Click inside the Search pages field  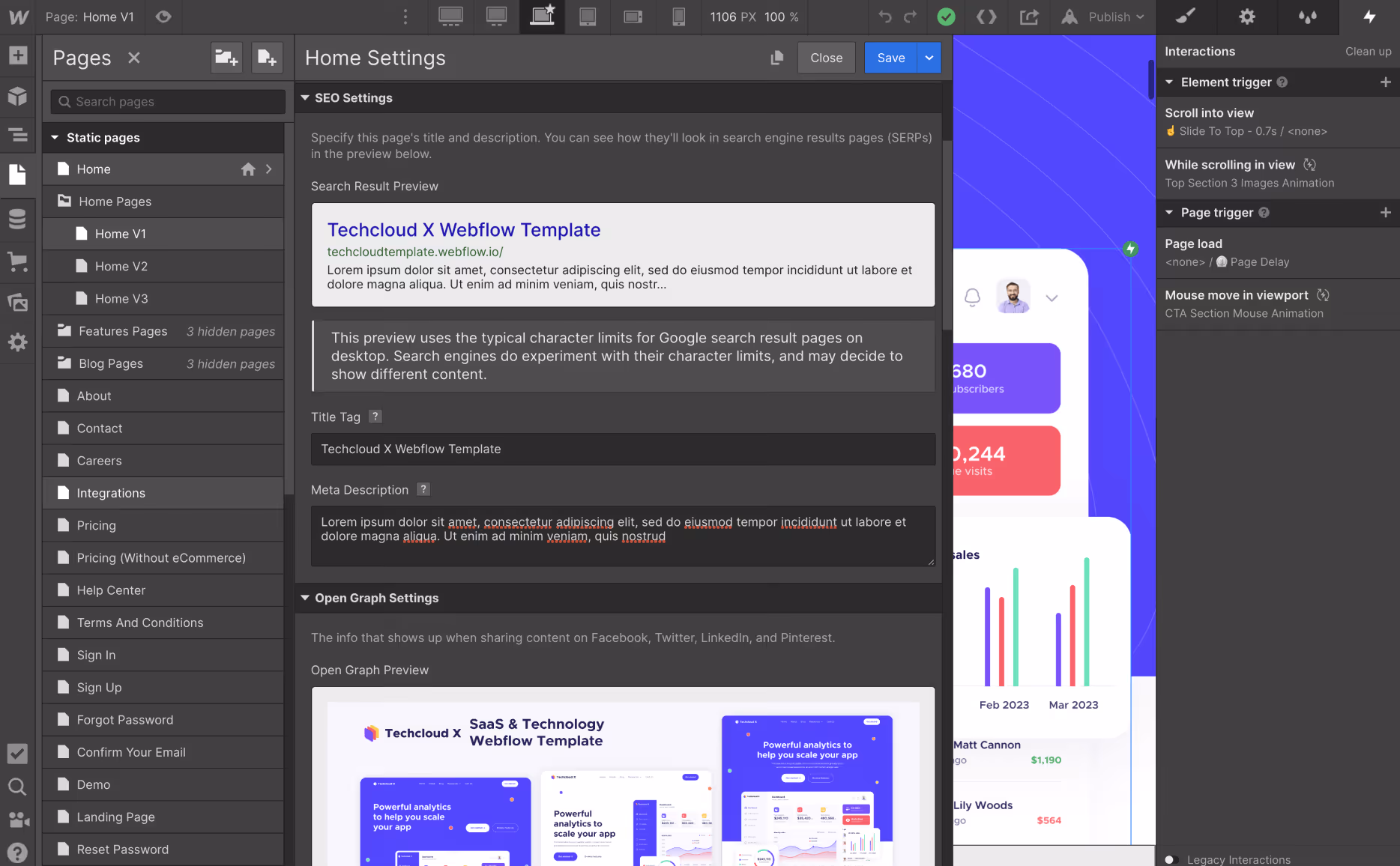click(166, 101)
